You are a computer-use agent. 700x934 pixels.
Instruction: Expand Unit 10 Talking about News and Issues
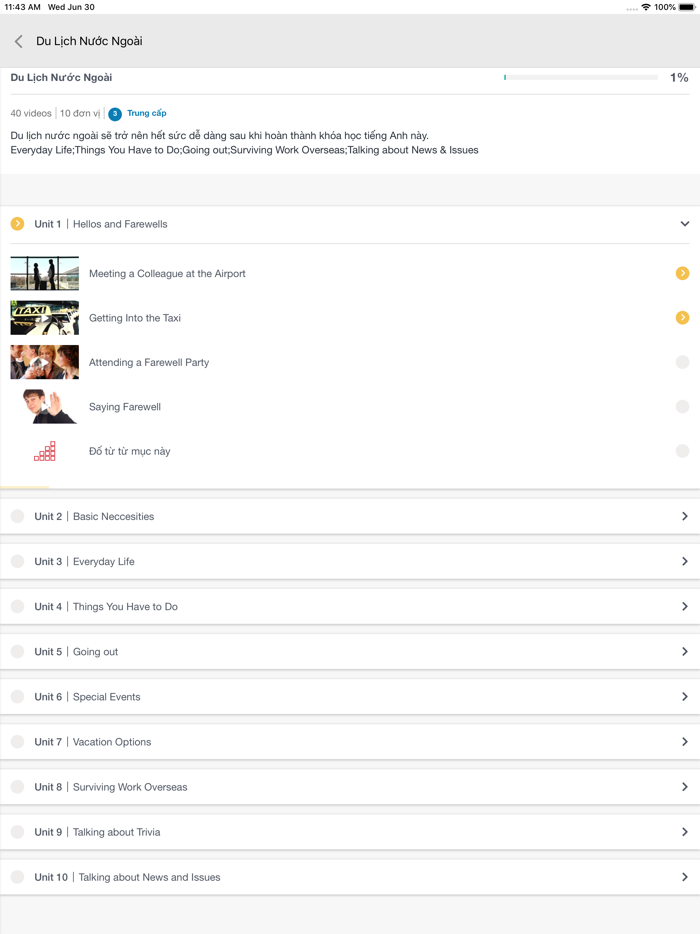(x=685, y=876)
